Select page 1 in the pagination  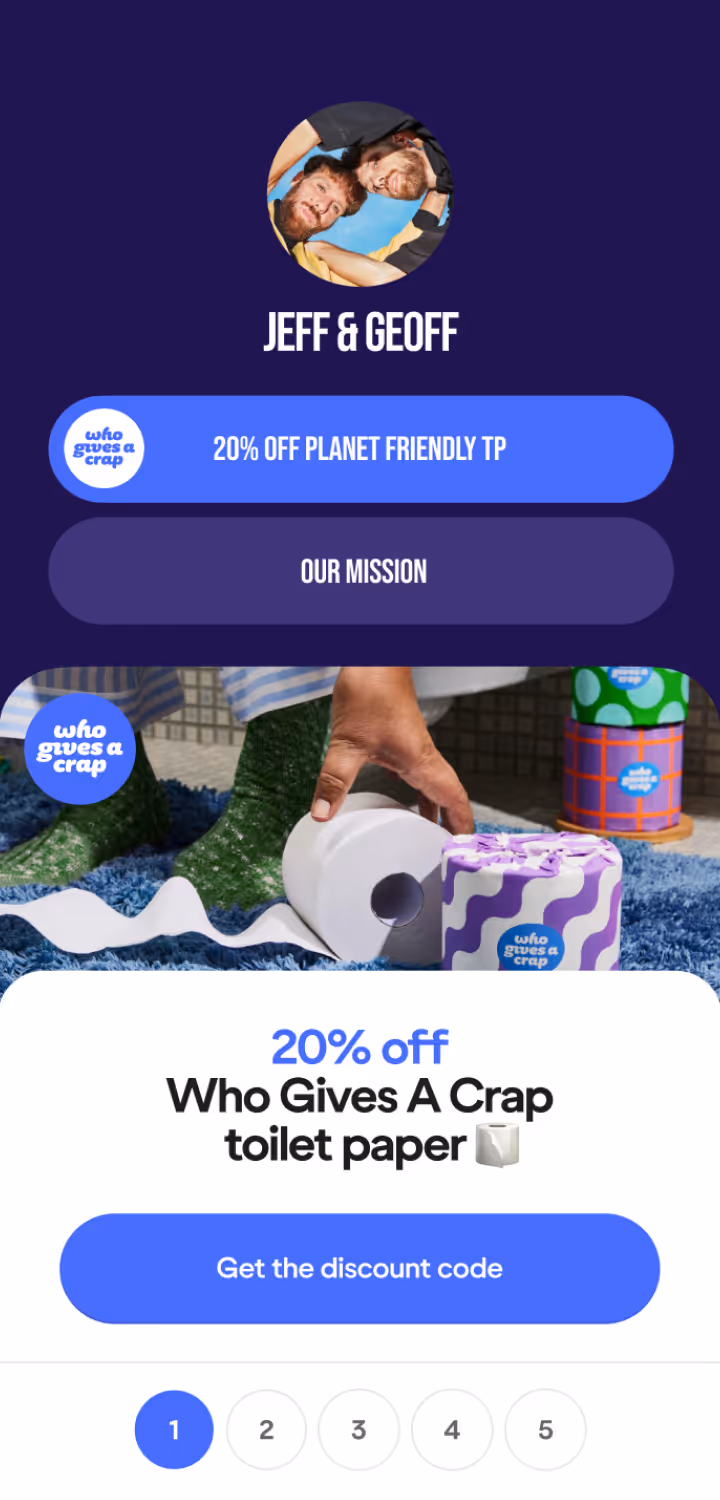coord(174,1430)
